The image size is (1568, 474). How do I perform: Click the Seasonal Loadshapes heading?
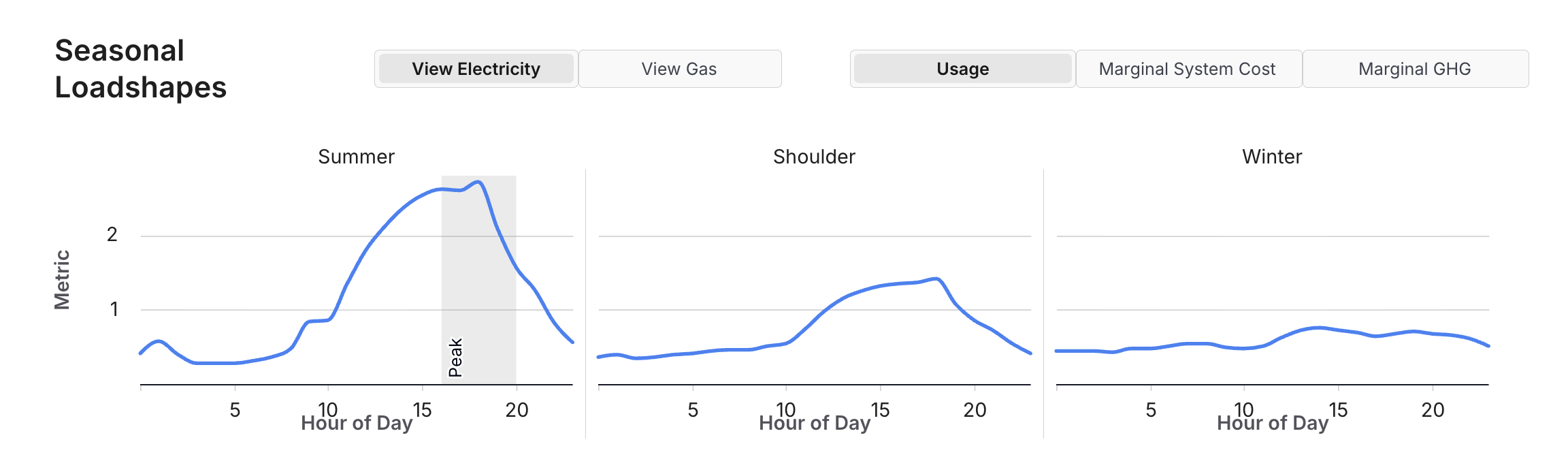(x=140, y=69)
